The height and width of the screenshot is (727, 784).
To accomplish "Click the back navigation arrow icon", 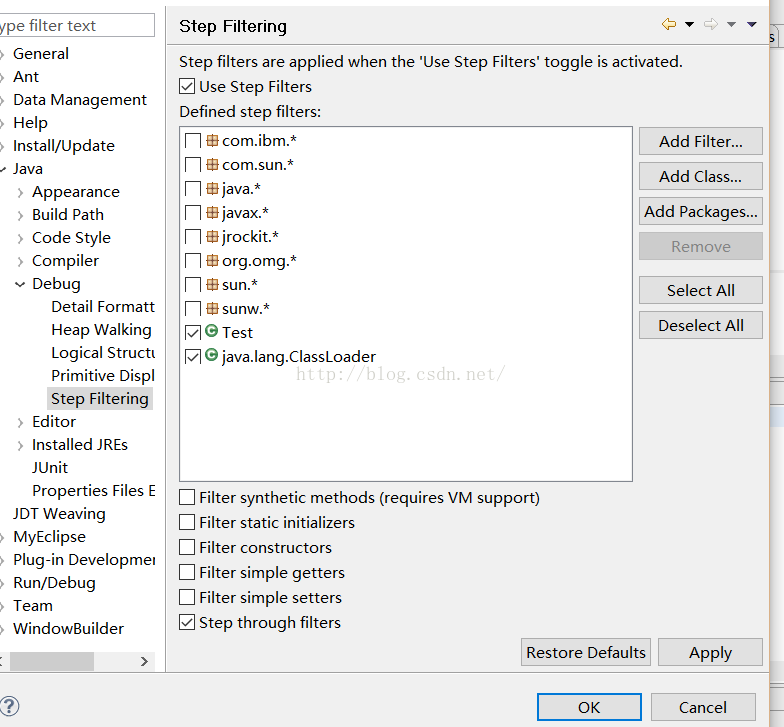I will (x=668, y=24).
